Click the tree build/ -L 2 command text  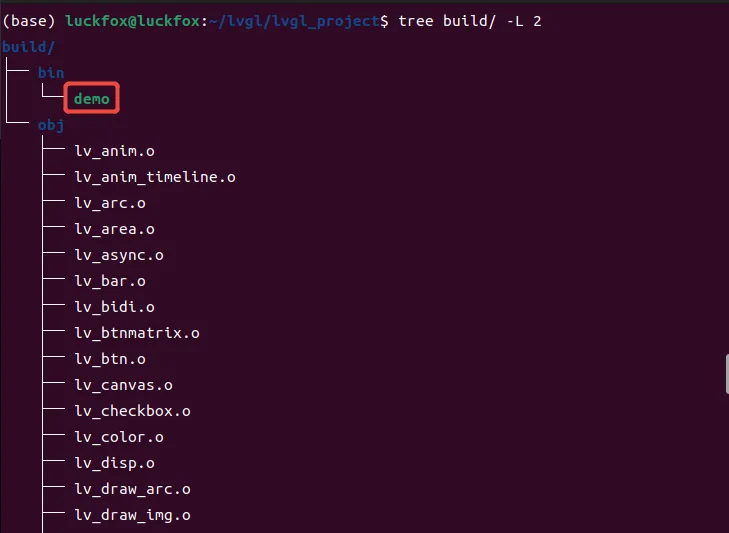point(470,21)
